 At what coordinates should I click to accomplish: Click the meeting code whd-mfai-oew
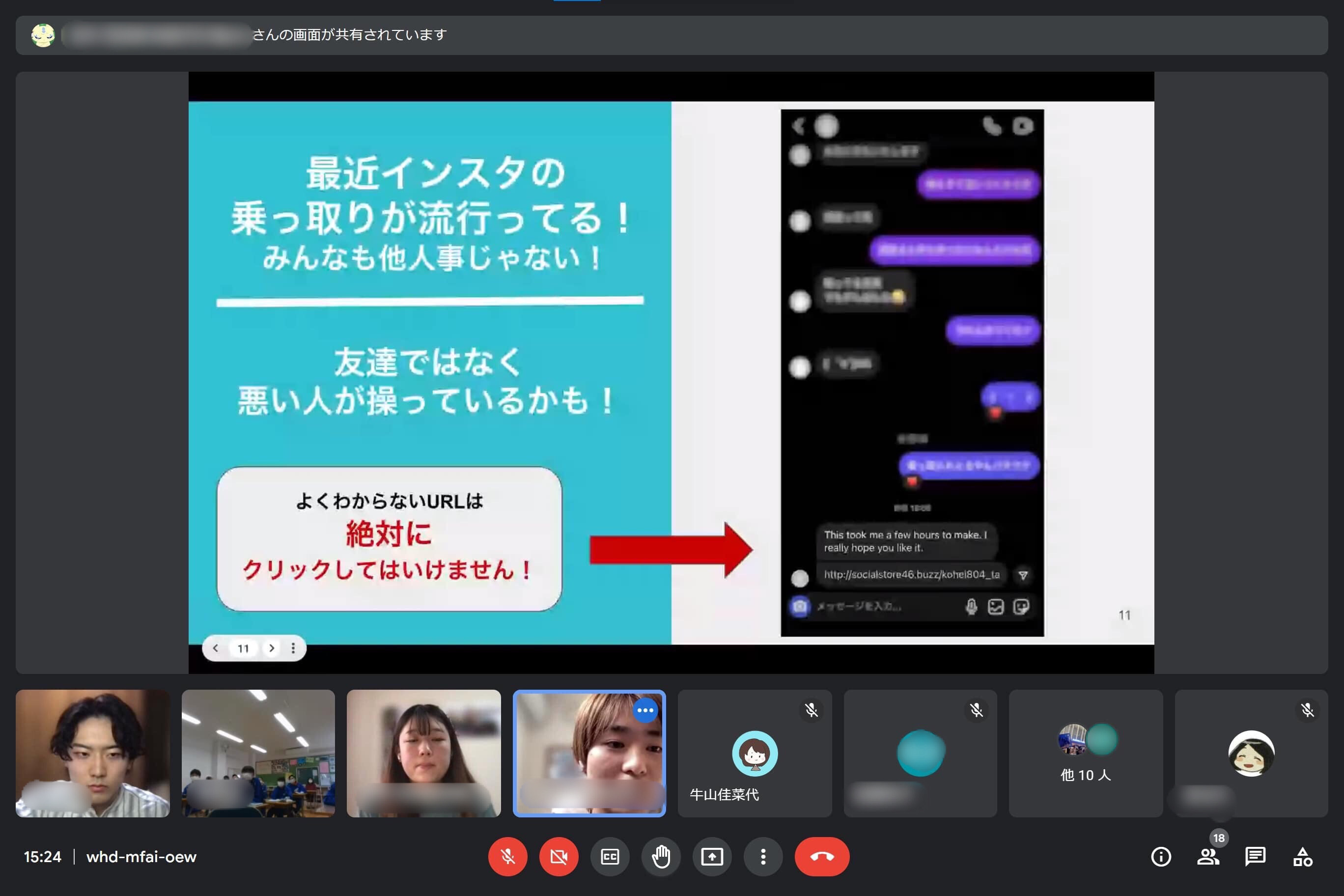point(141,857)
